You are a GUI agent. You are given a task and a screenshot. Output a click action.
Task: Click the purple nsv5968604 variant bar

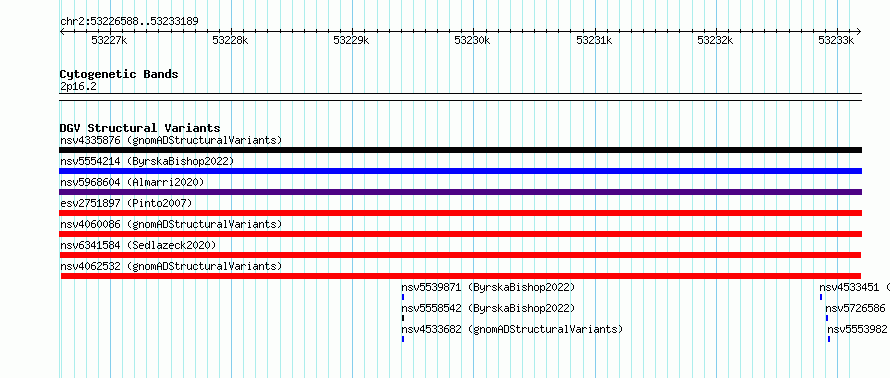point(460,192)
